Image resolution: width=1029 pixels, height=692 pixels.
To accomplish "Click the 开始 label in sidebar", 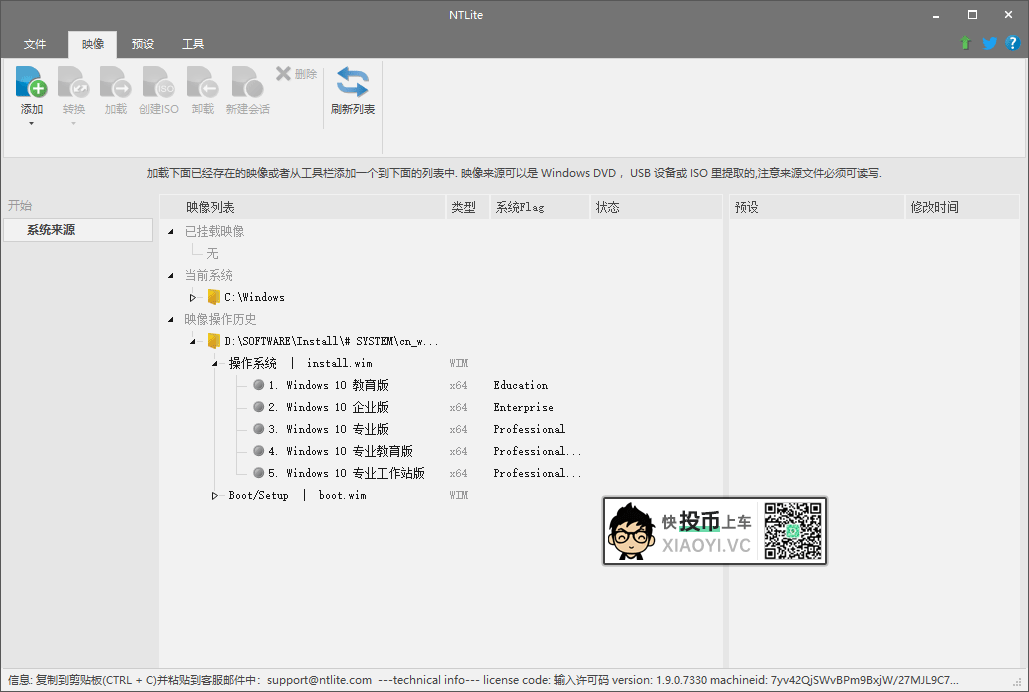I will (x=20, y=205).
